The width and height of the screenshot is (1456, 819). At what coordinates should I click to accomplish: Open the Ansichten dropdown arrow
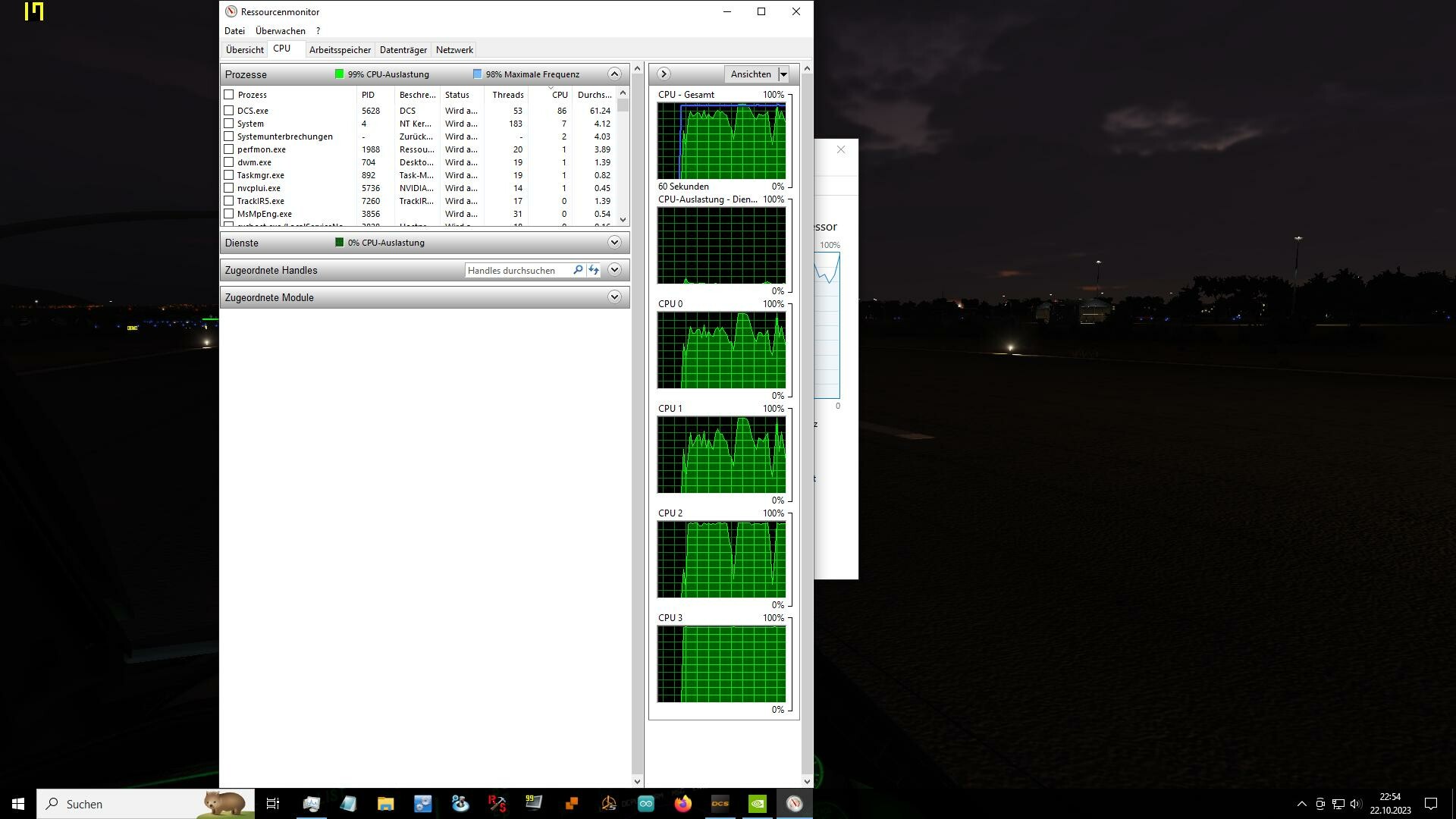[784, 74]
